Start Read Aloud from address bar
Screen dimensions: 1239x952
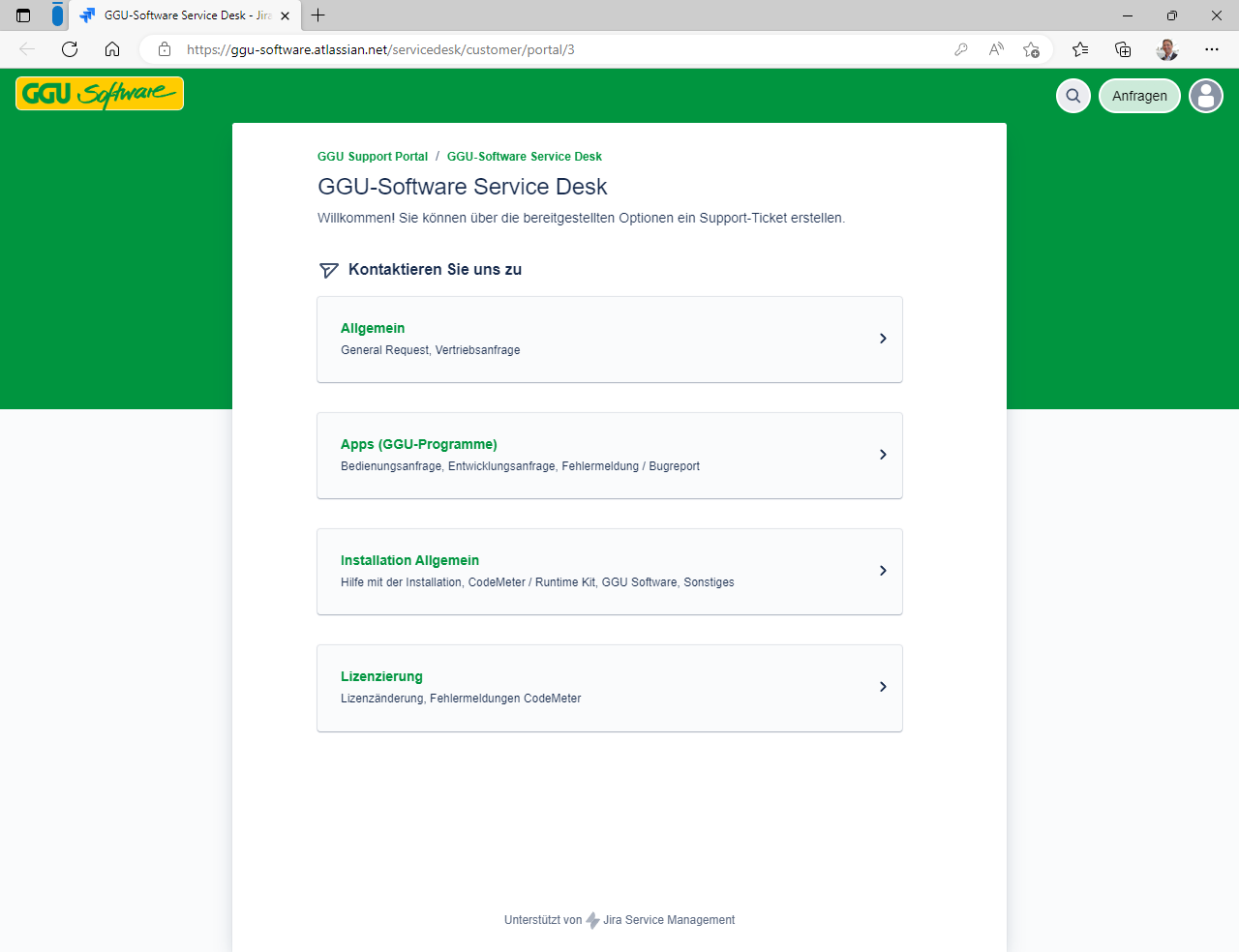(996, 49)
